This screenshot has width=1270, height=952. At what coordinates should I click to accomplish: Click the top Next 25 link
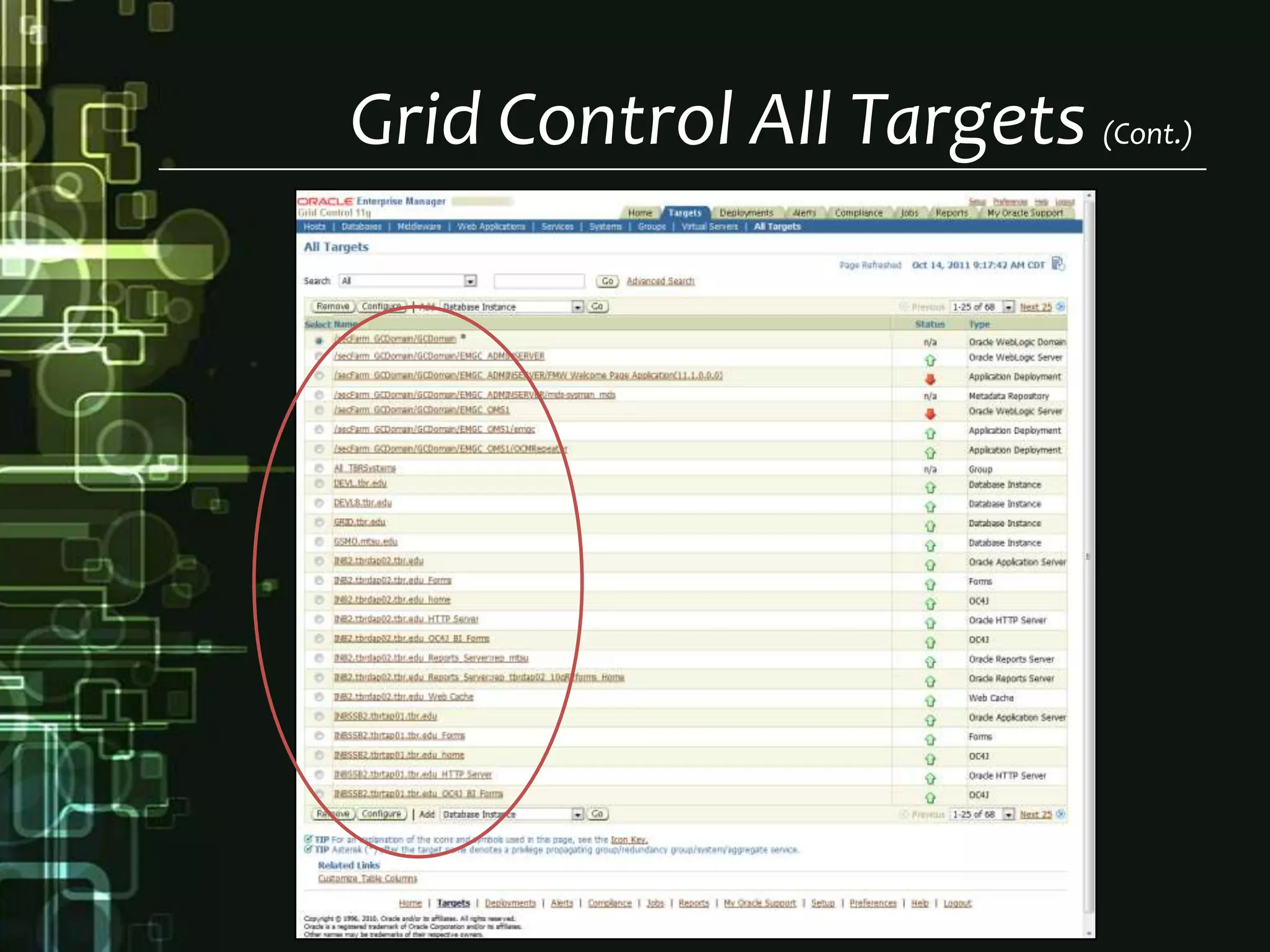[1036, 307]
